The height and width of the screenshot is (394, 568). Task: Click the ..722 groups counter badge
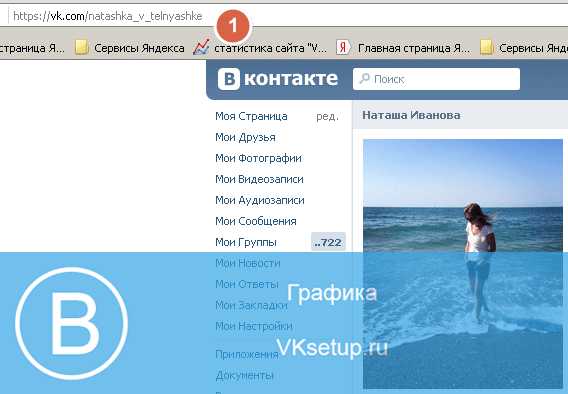pos(328,242)
